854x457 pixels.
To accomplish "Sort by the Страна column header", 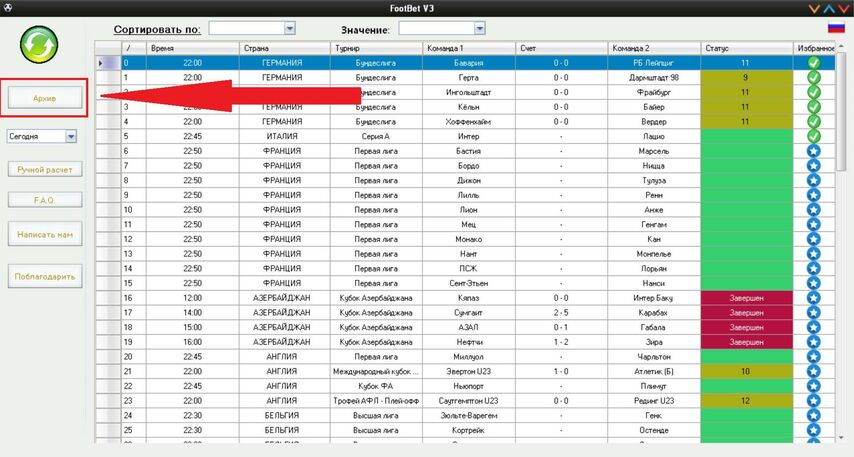I will 284,48.
